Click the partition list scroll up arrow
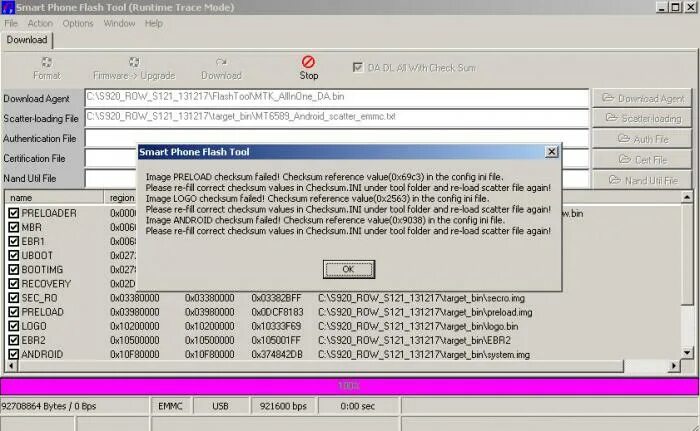Viewport: 700px width, 431px height. [x=687, y=197]
